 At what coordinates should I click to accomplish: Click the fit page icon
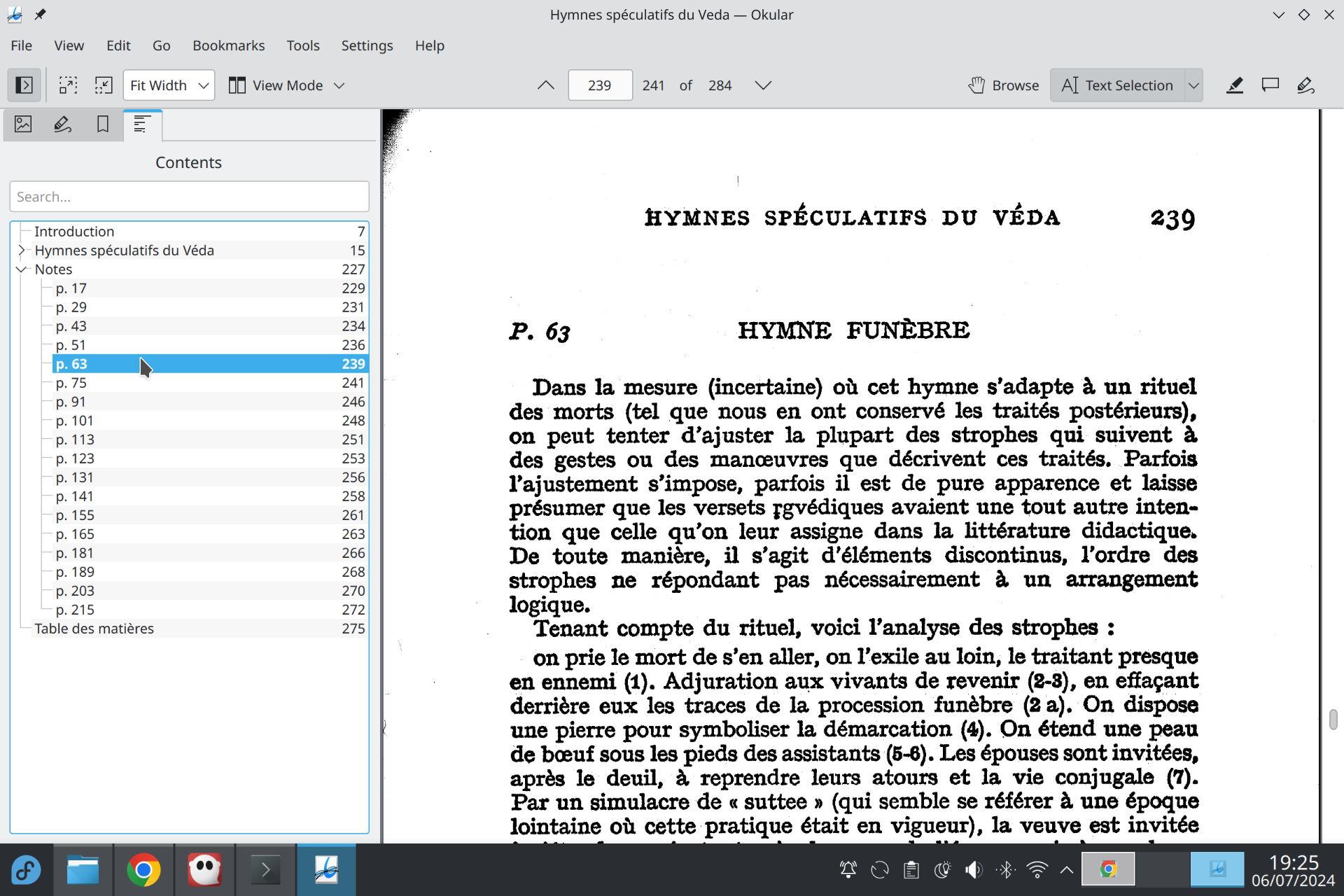pos(104,85)
